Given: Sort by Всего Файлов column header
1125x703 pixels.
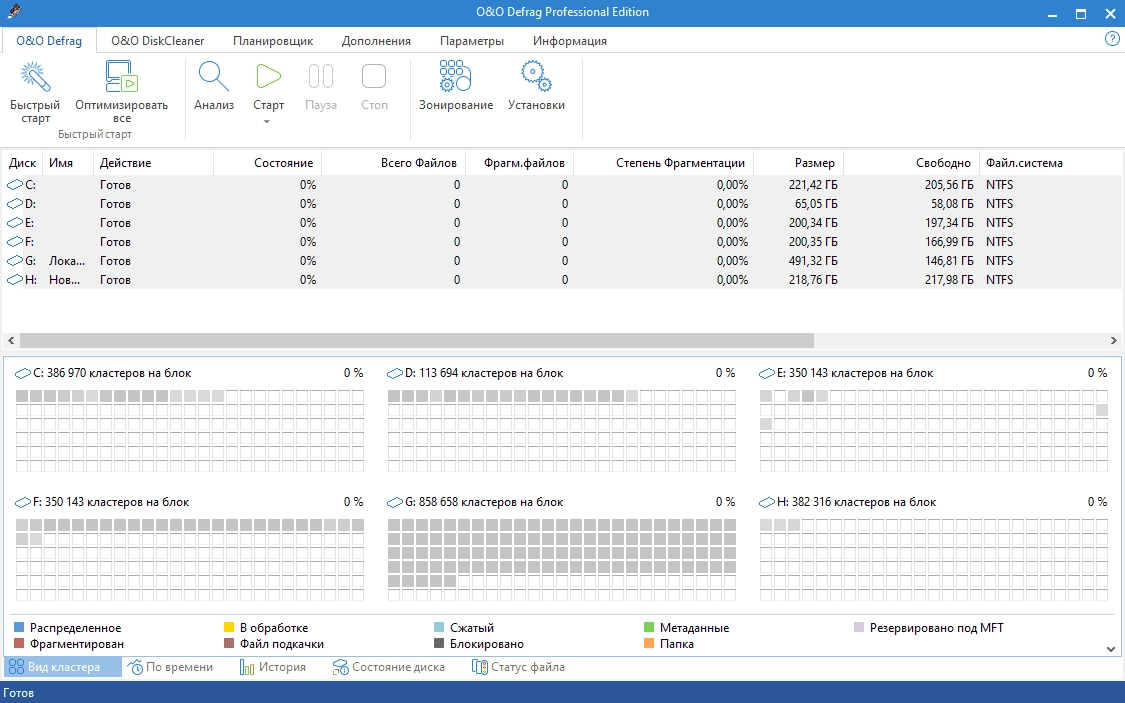Looking at the screenshot, I should point(394,163).
